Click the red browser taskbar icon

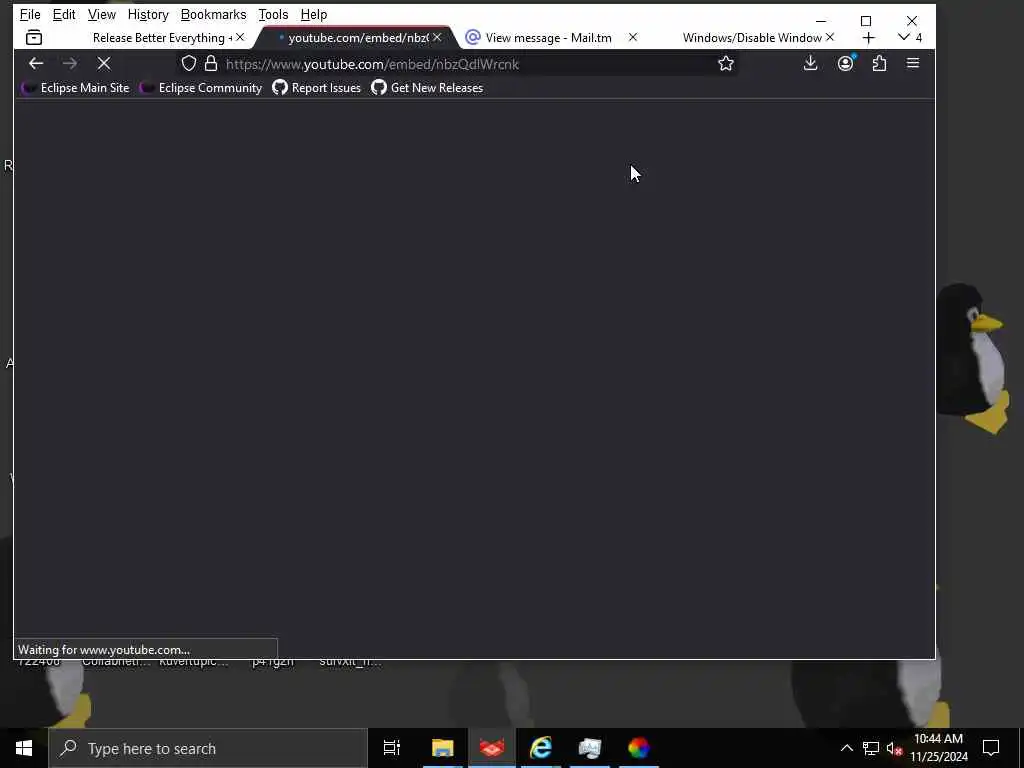click(492, 748)
